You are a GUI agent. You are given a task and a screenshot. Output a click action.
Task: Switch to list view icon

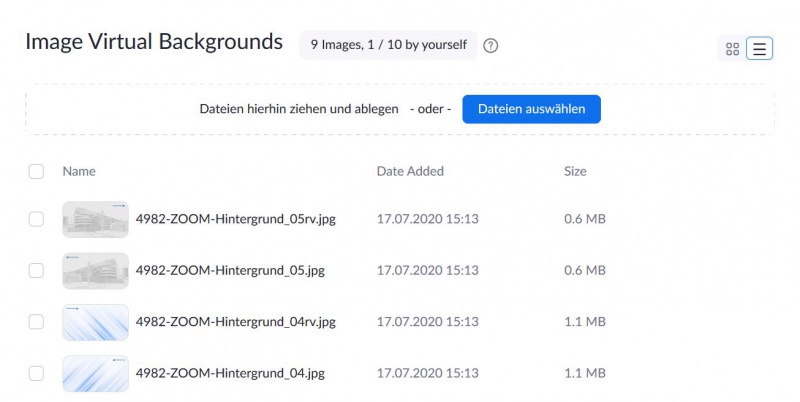click(759, 49)
